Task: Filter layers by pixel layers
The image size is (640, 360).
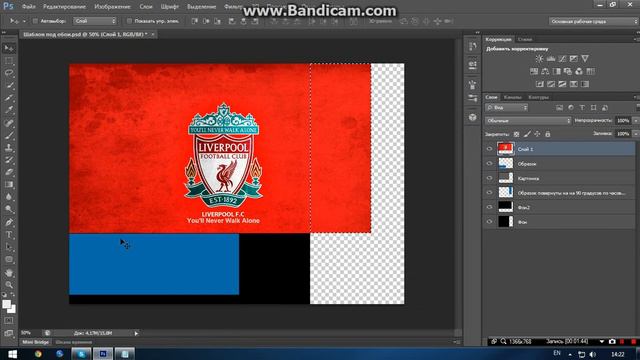Action: [559, 108]
